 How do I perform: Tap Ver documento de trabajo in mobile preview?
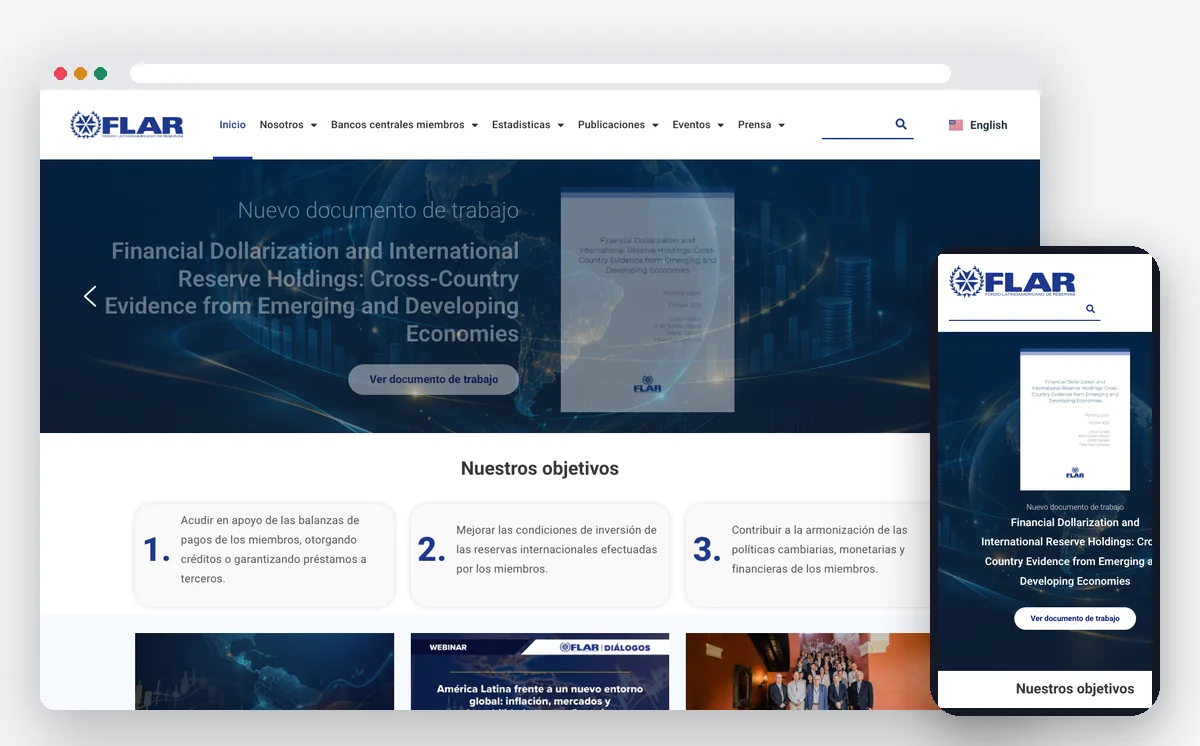point(1075,619)
